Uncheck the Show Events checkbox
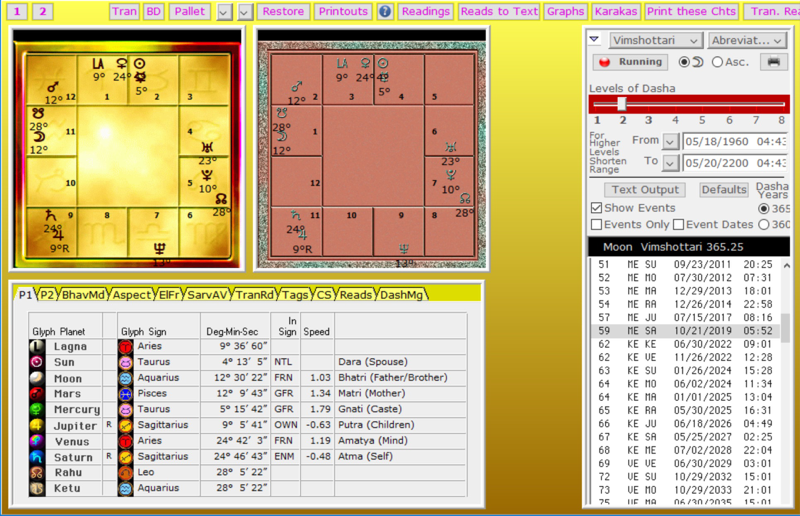The height and width of the screenshot is (516, 800). pos(596,208)
